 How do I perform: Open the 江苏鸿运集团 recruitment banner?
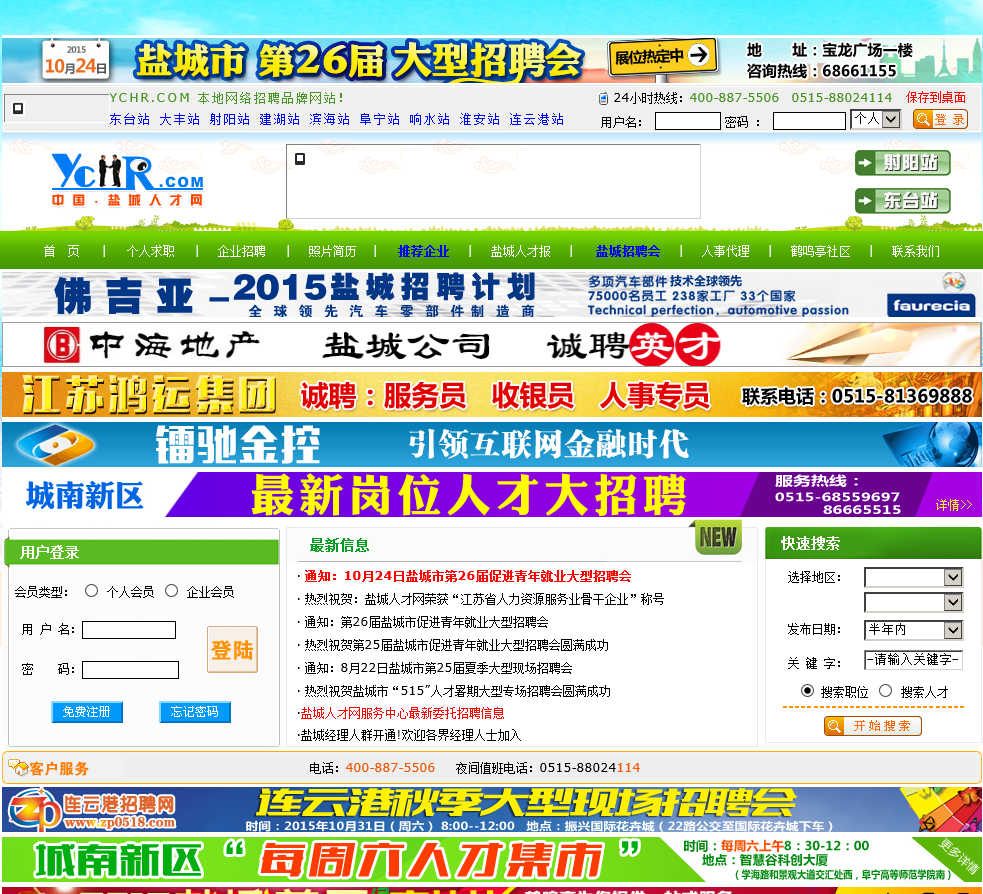click(x=492, y=395)
